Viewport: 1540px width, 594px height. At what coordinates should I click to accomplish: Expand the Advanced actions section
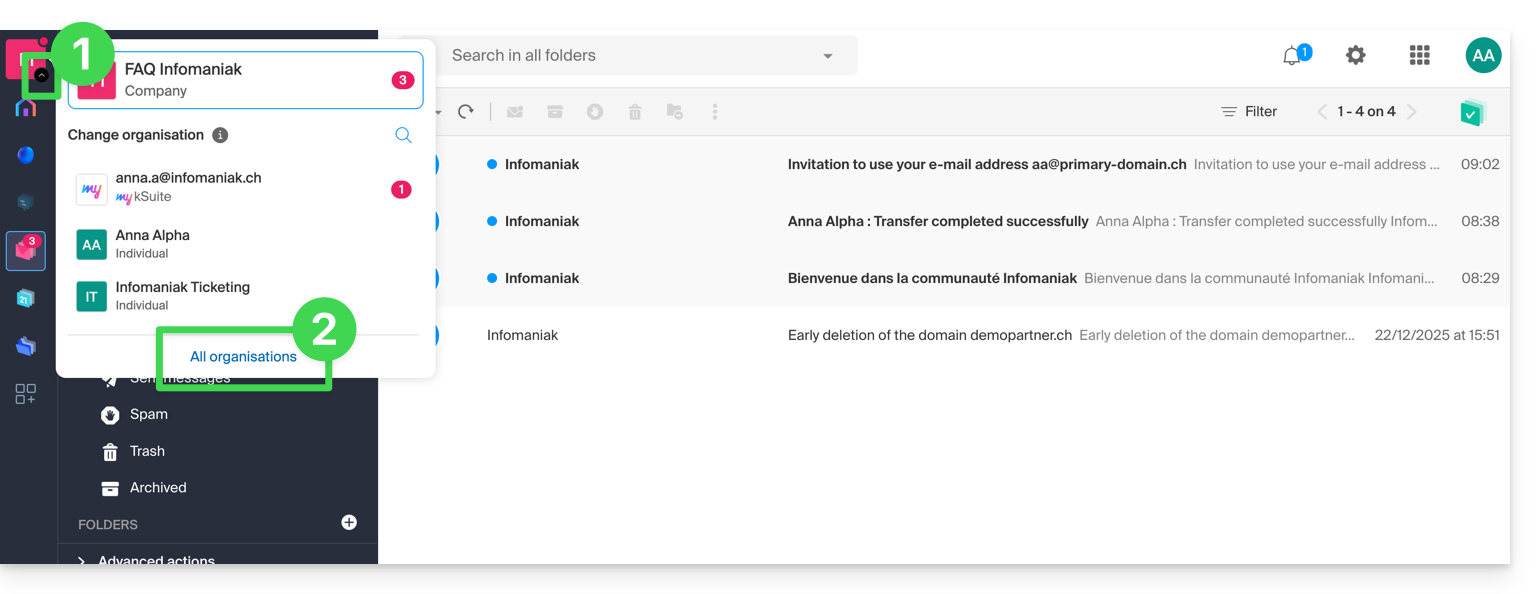(x=81, y=560)
